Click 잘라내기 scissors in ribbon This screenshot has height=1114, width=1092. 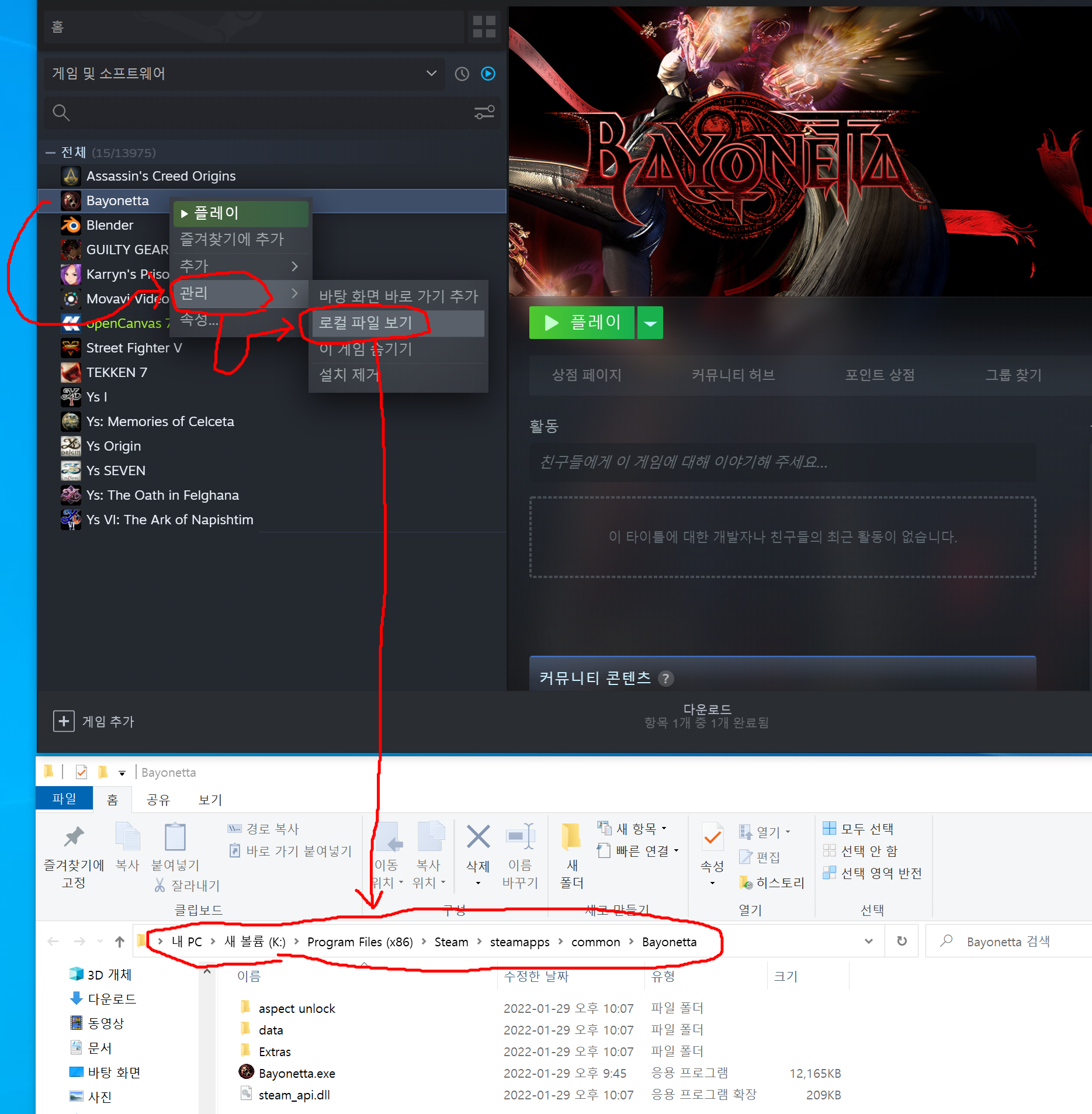click(186, 885)
